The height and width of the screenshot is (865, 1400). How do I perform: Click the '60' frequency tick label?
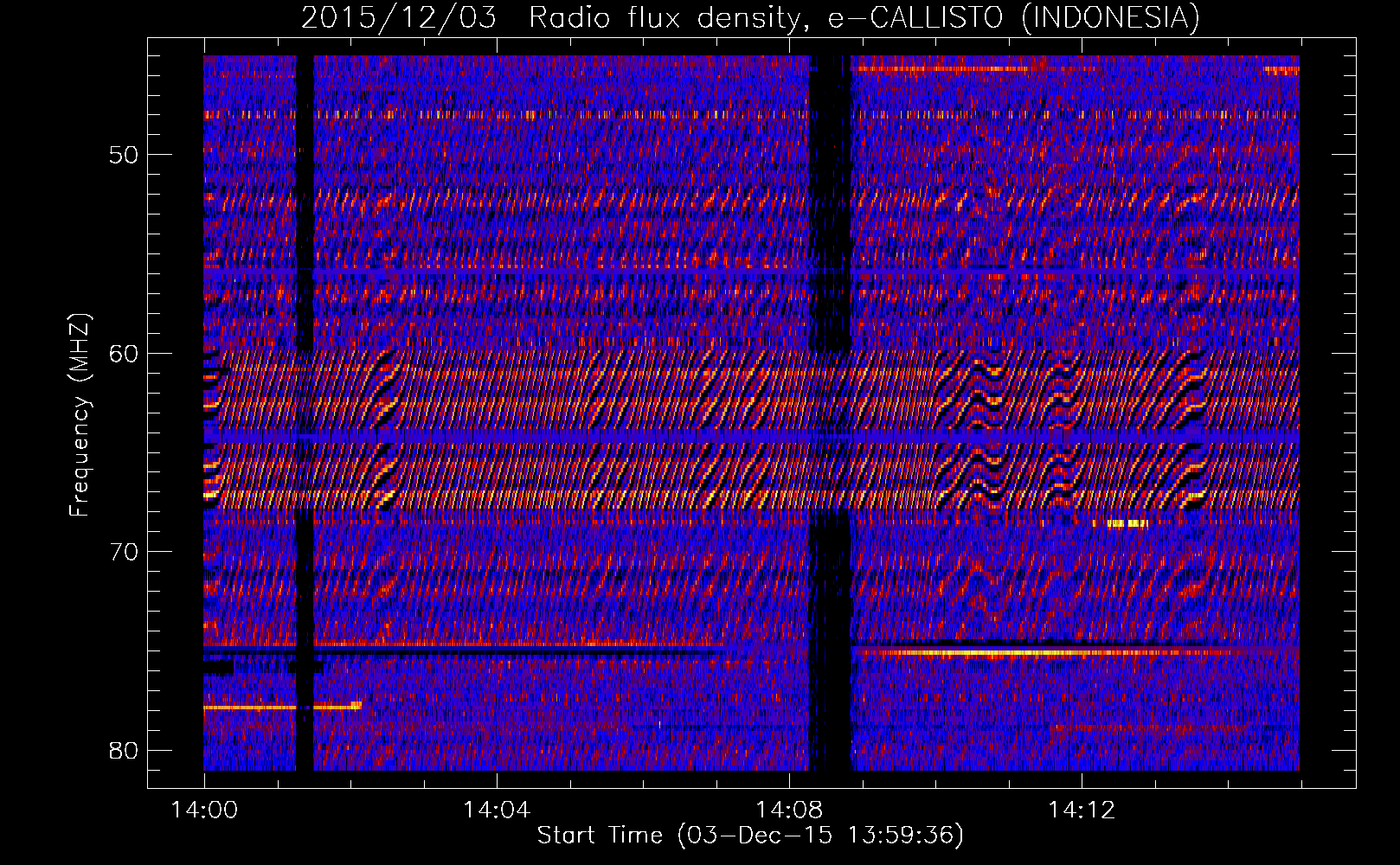[x=124, y=353]
